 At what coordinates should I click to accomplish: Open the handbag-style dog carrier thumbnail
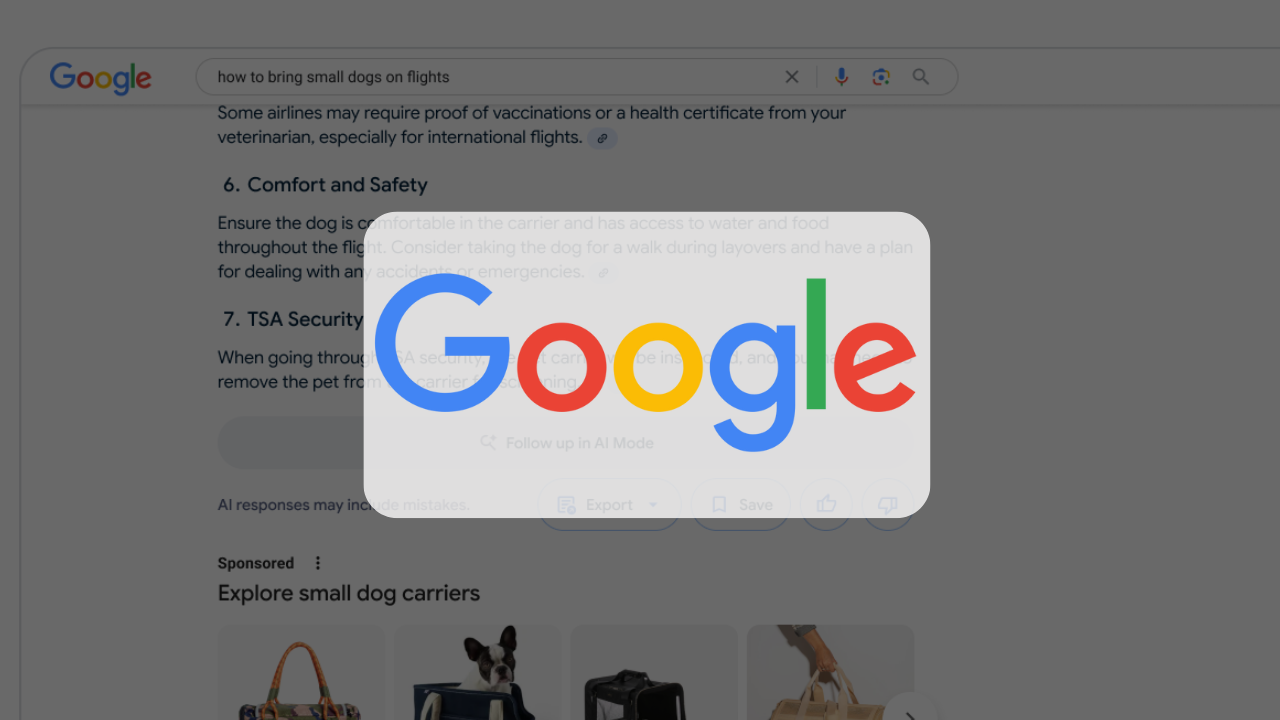click(x=301, y=672)
